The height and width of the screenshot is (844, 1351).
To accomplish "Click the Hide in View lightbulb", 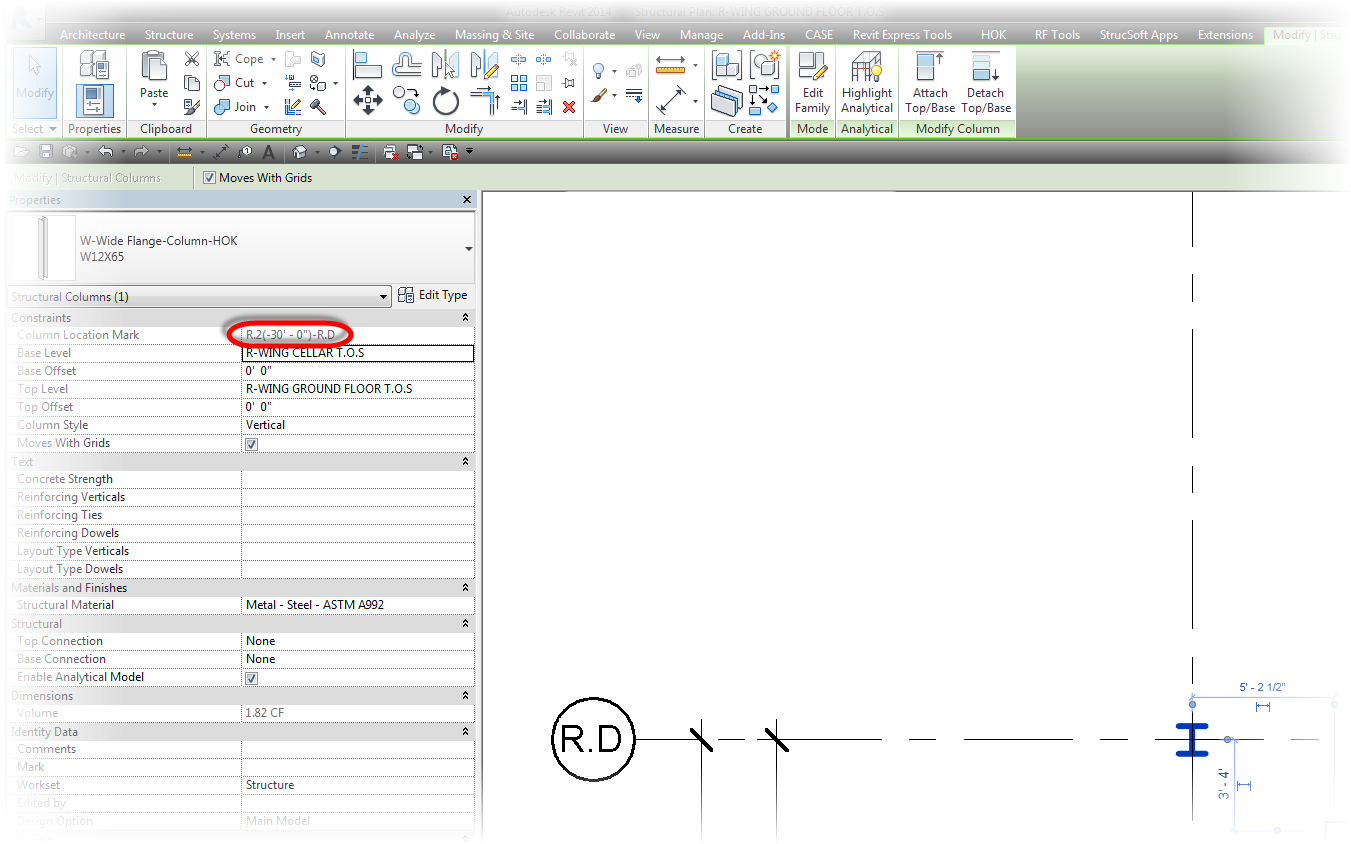I will [599, 71].
